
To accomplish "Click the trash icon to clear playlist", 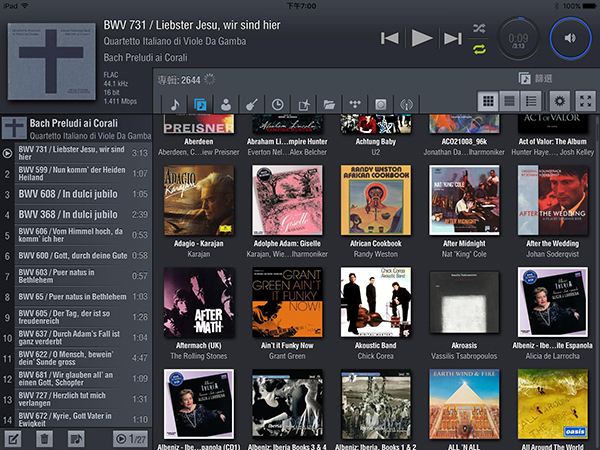I will click(x=44, y=439).
